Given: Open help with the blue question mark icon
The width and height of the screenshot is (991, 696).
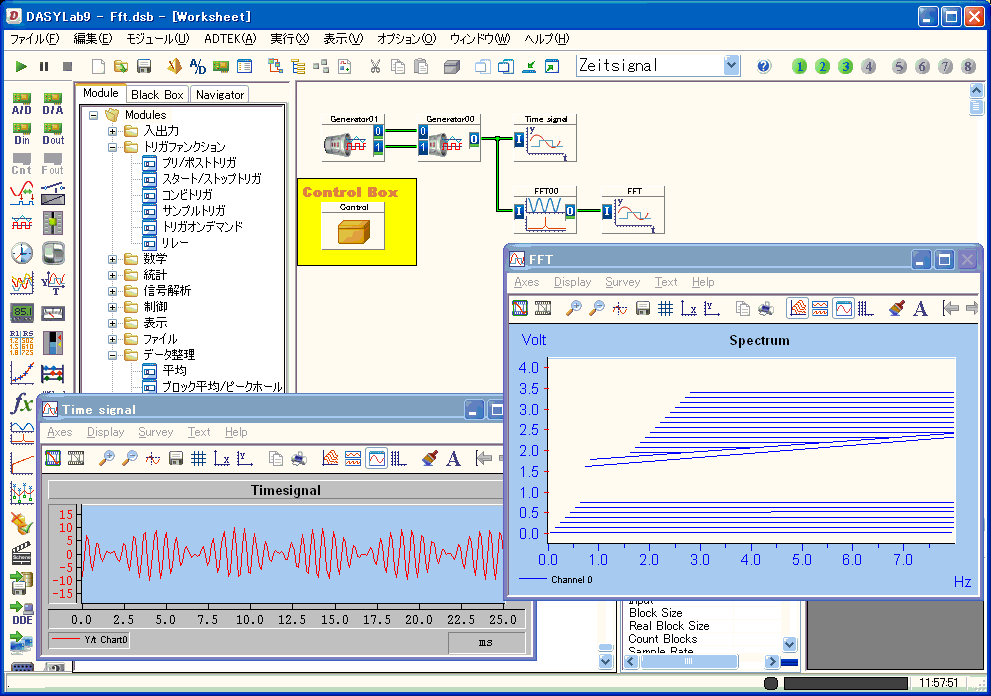Looking at the screenshot, I should pos(763,66).
